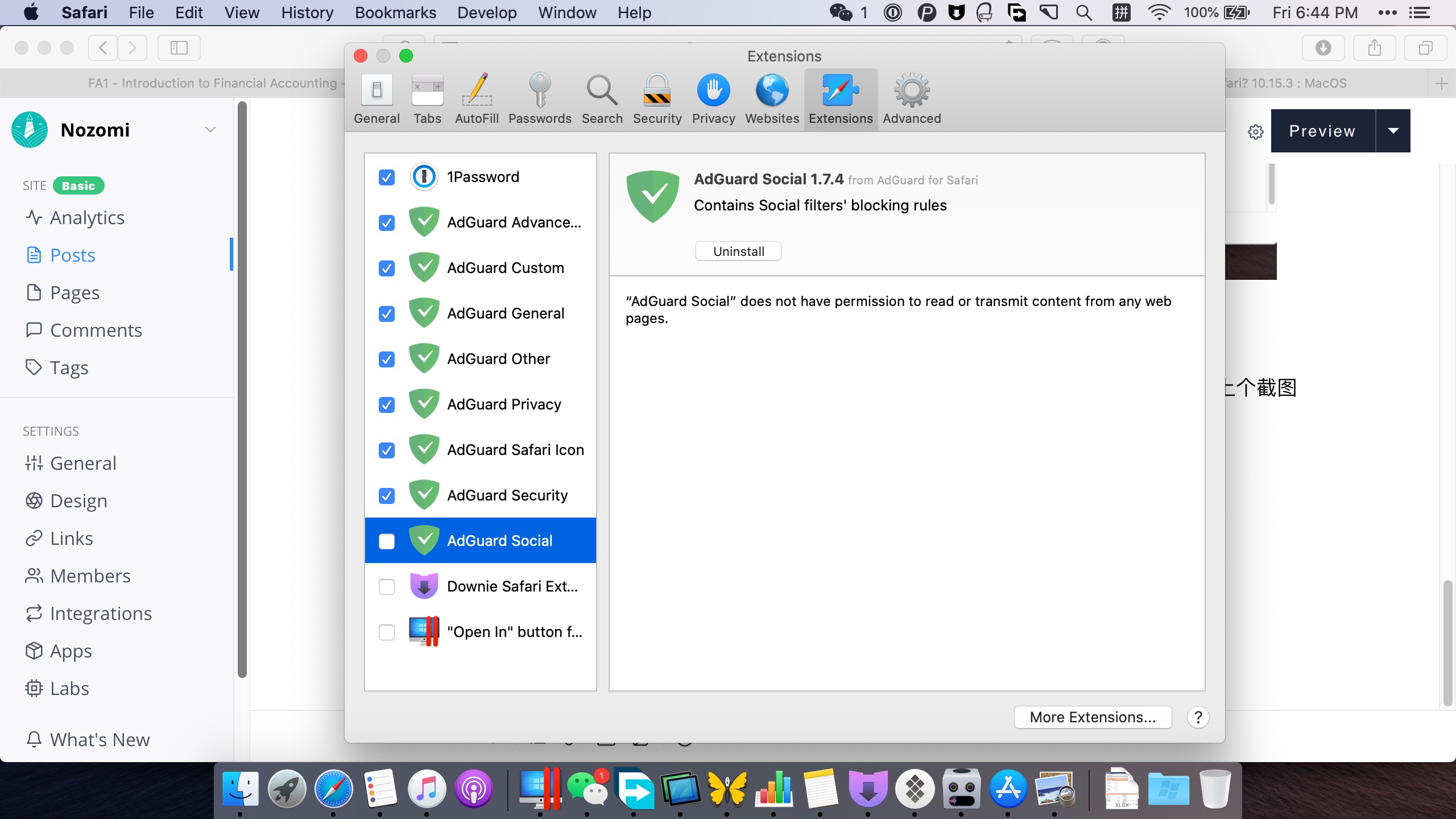Click the Safari Share button
Viewport: 1456px width, 819px height.
pos(1375,48)
